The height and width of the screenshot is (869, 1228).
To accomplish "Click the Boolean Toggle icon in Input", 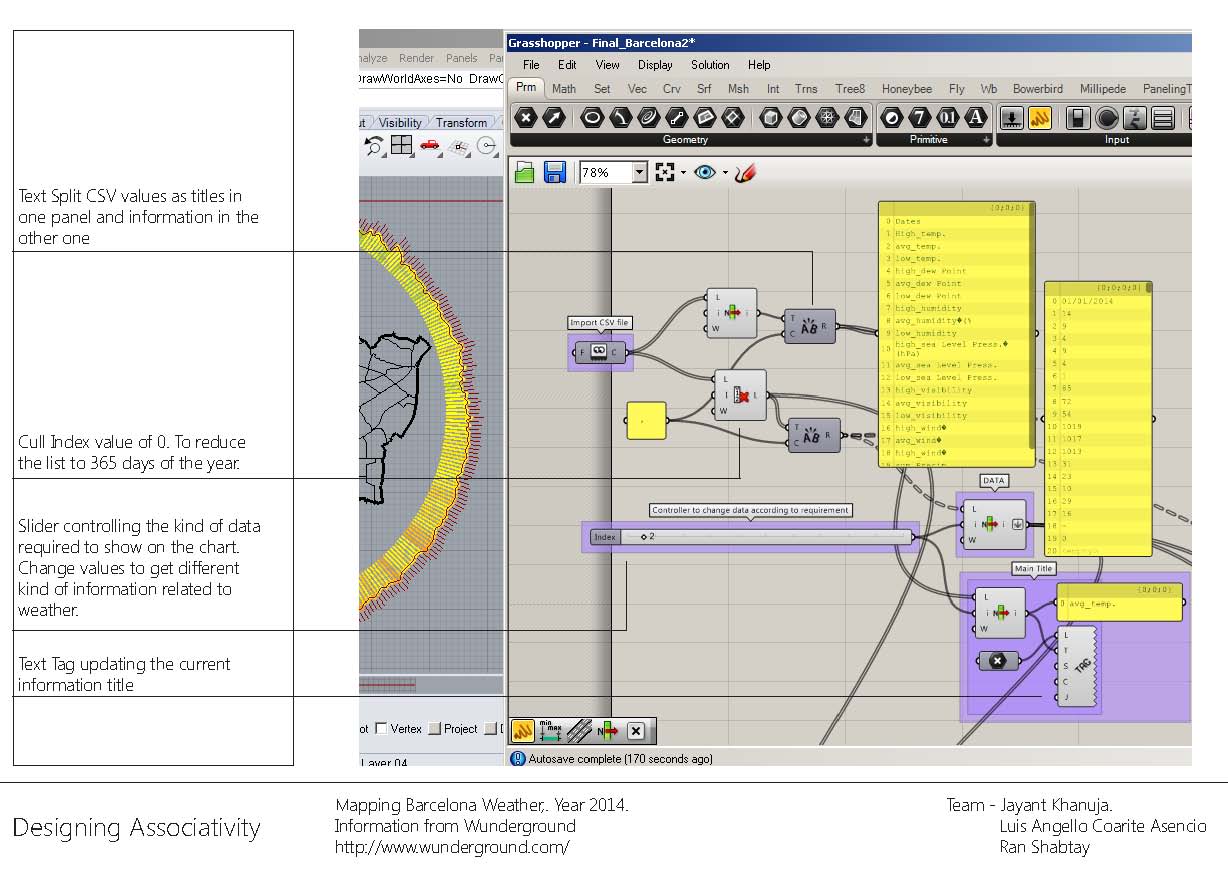I will 1078,118.
